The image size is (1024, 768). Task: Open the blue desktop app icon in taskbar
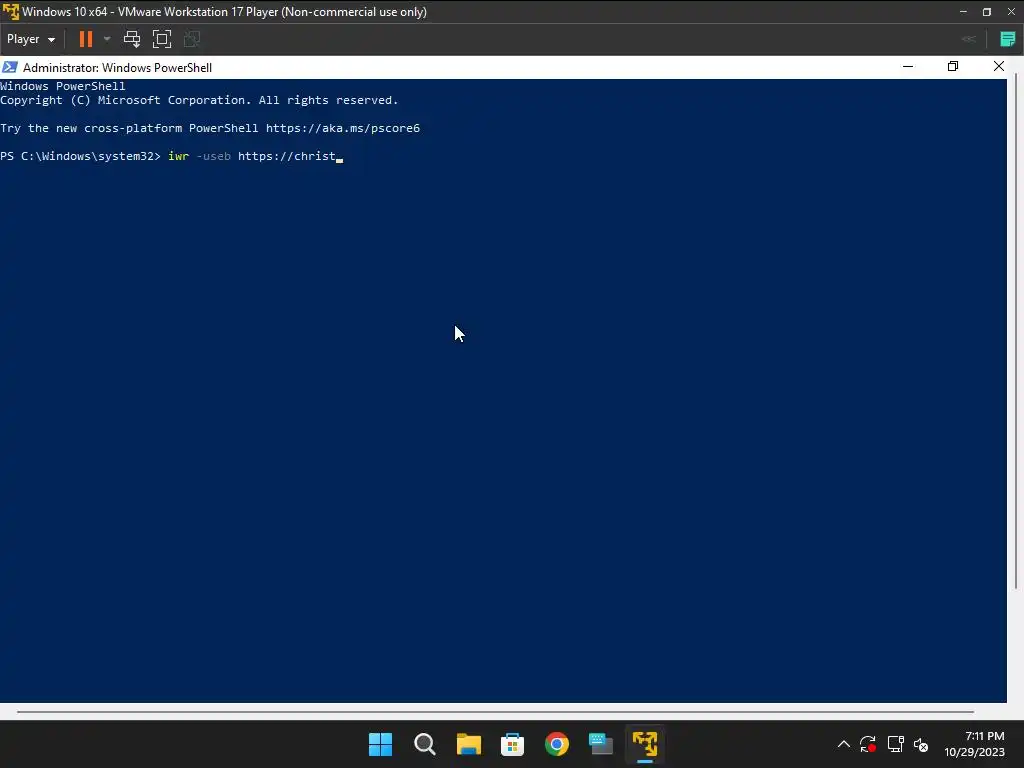click(601, 744)
